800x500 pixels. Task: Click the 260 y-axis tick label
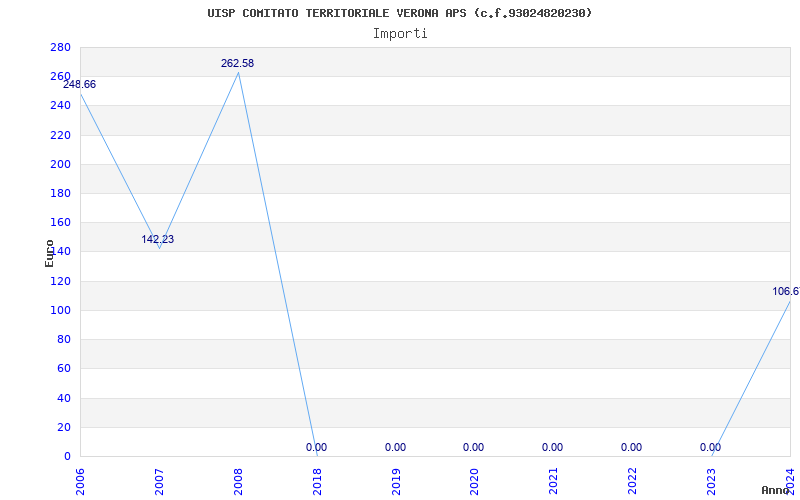click(60, 77)
